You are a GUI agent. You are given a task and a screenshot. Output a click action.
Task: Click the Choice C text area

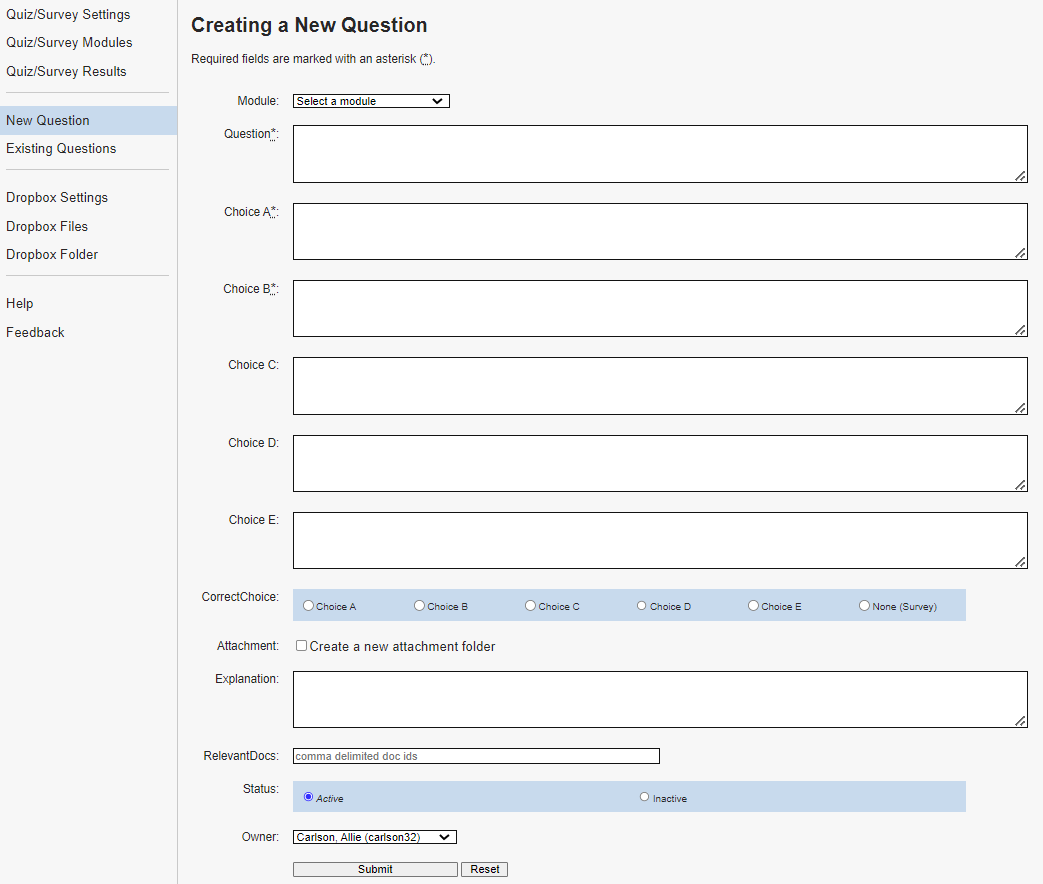coord(660,386)
